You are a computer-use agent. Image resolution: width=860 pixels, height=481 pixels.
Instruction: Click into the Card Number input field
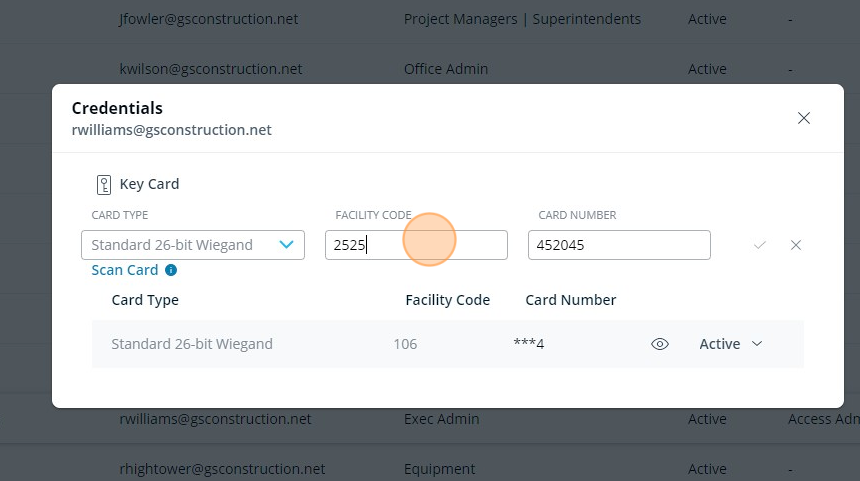pyautogui.click(x=619, y=245)
